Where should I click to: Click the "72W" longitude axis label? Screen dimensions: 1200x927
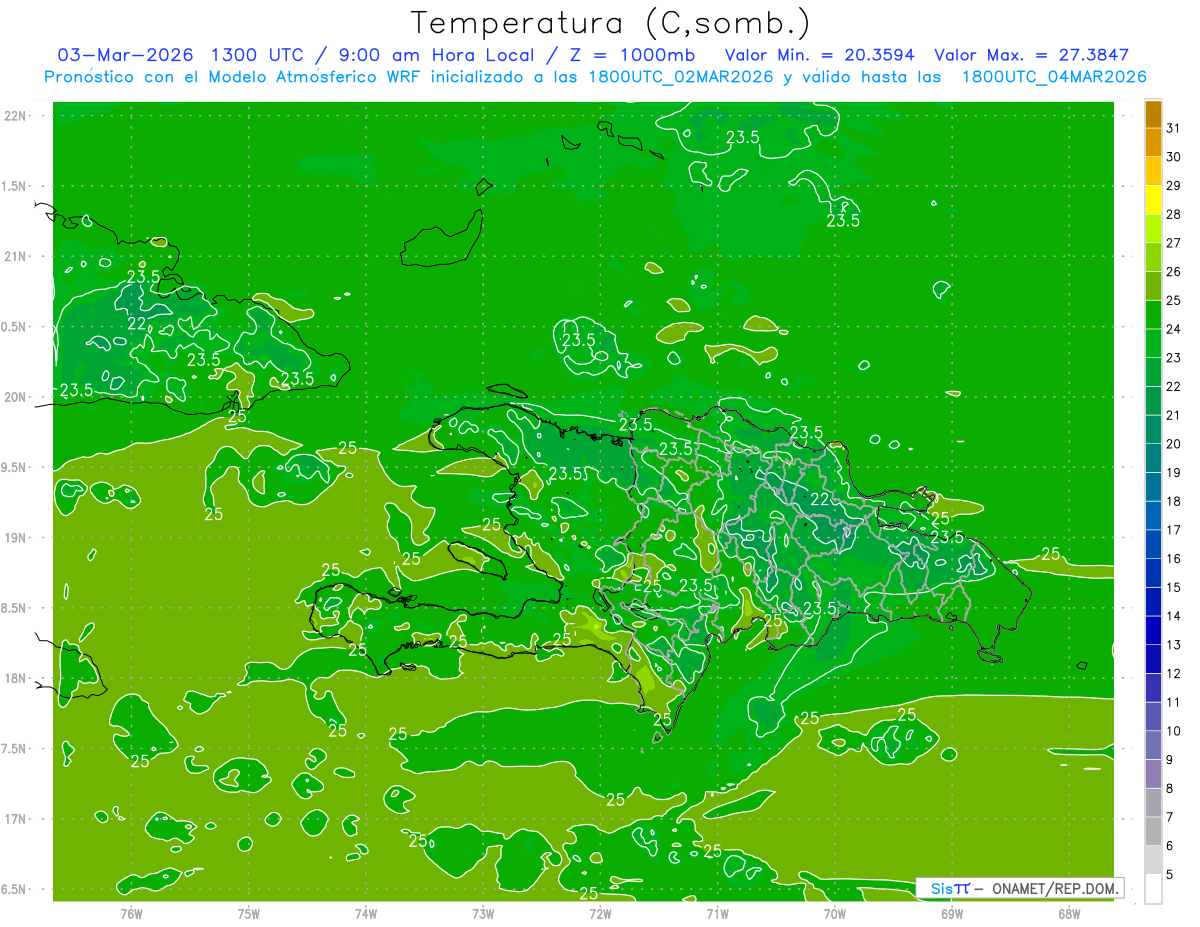point(600,914)
